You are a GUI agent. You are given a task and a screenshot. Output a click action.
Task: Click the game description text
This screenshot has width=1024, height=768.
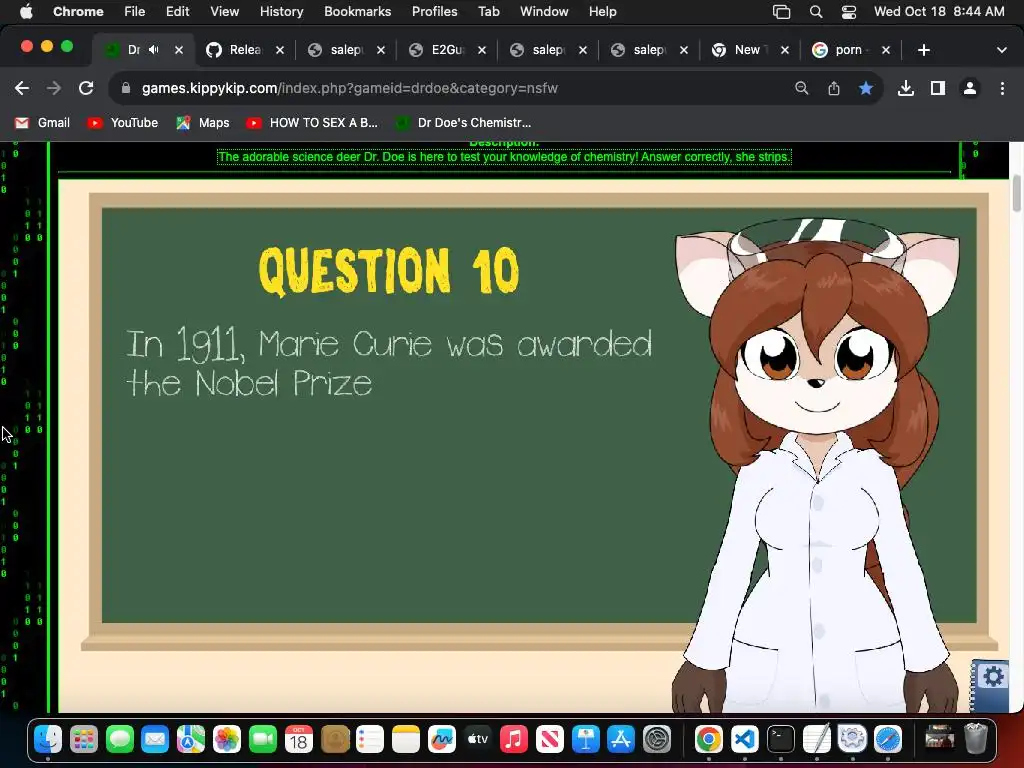[x=504, y=157]
